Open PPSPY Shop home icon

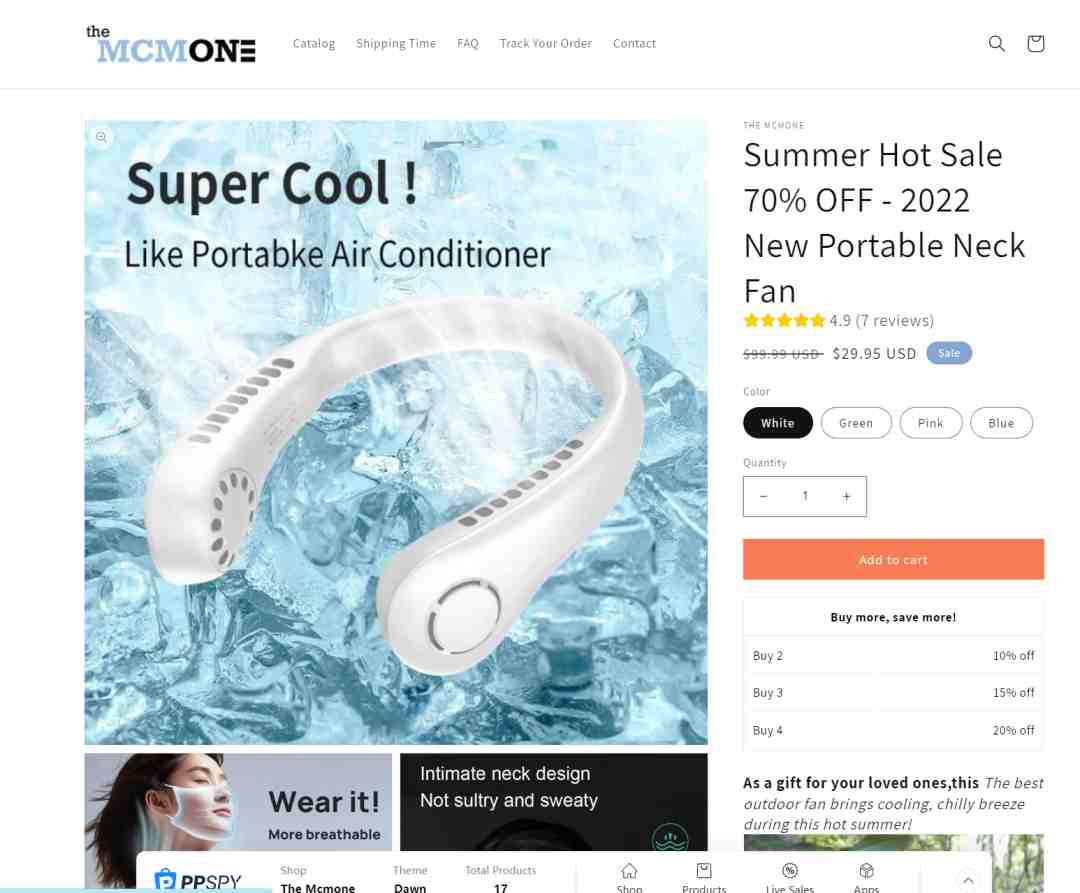(x=629, y=871)
